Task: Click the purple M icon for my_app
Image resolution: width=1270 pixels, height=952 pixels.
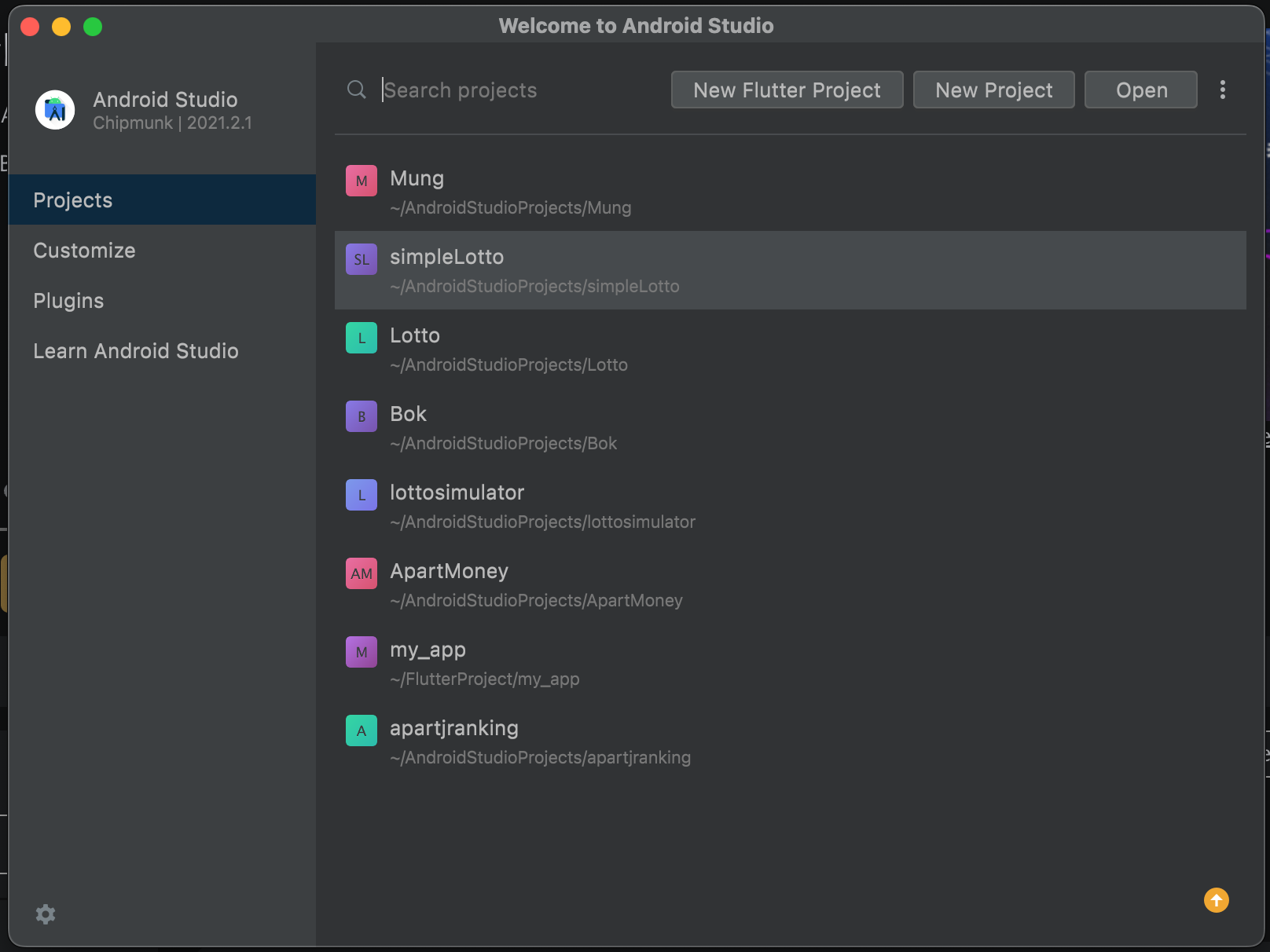Action: click(362, 652)
